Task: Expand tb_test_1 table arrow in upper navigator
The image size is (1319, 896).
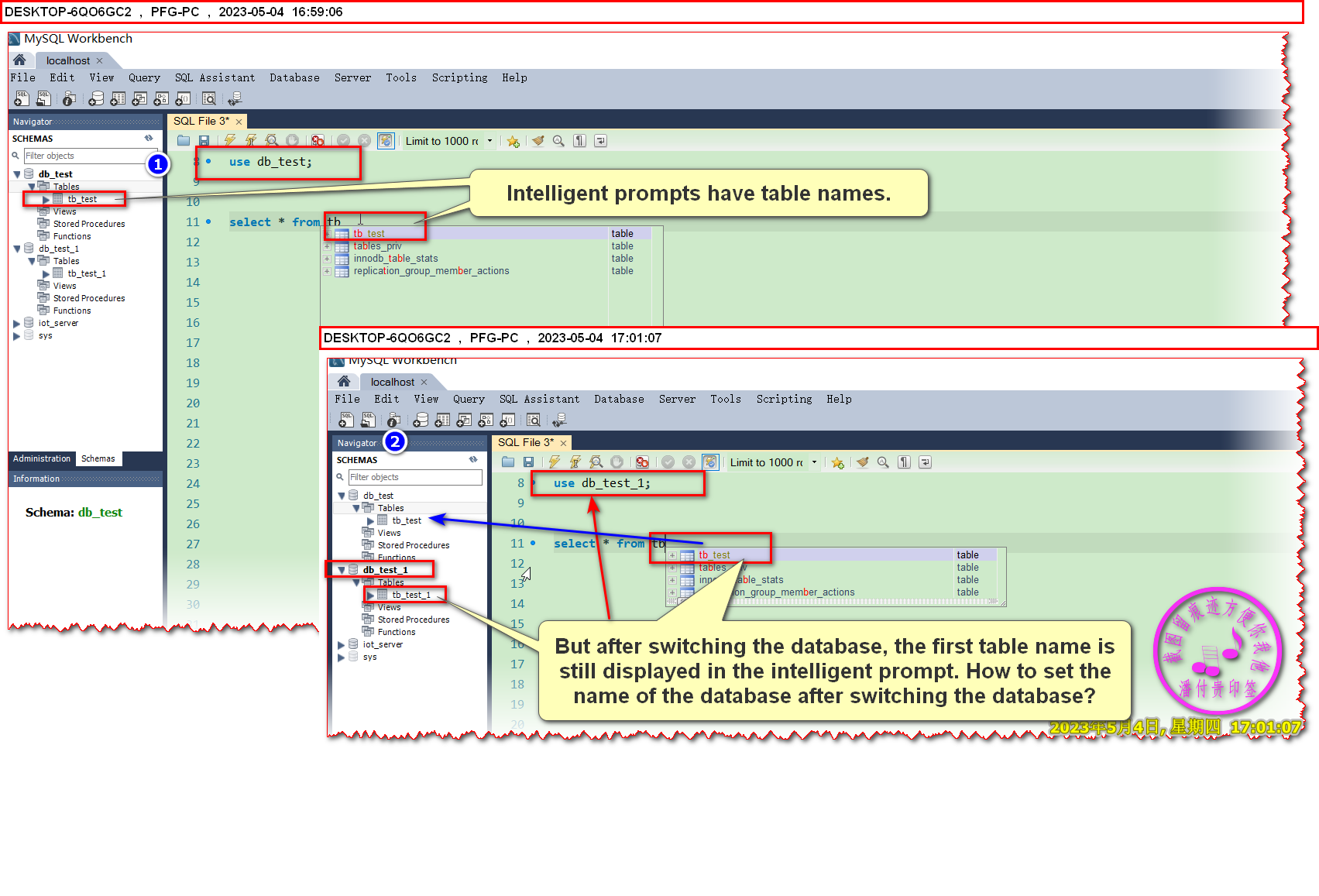Action: (46, 274)
